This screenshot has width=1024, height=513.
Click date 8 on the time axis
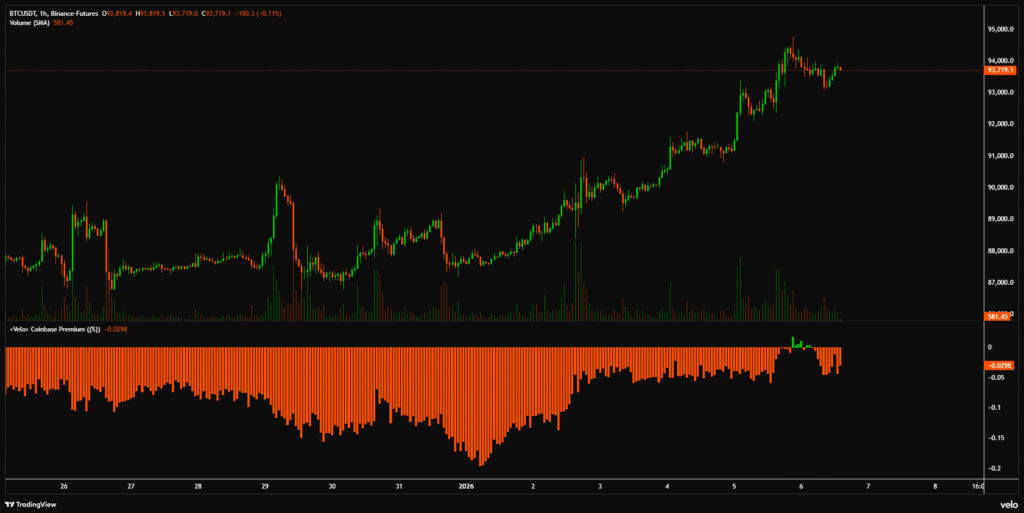click(934, 487)
